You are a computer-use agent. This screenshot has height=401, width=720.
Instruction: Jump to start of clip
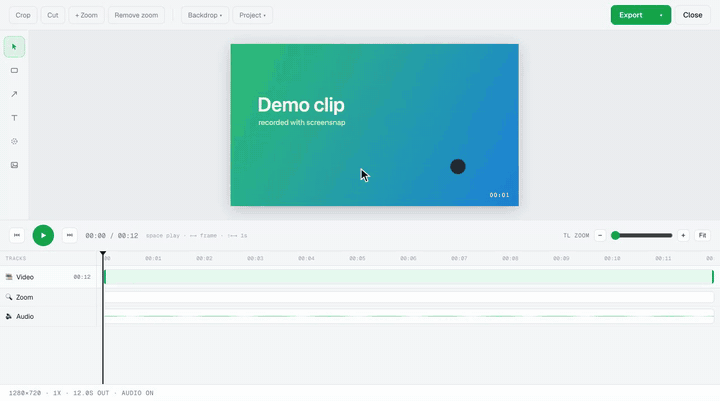(x=17, y=235)
